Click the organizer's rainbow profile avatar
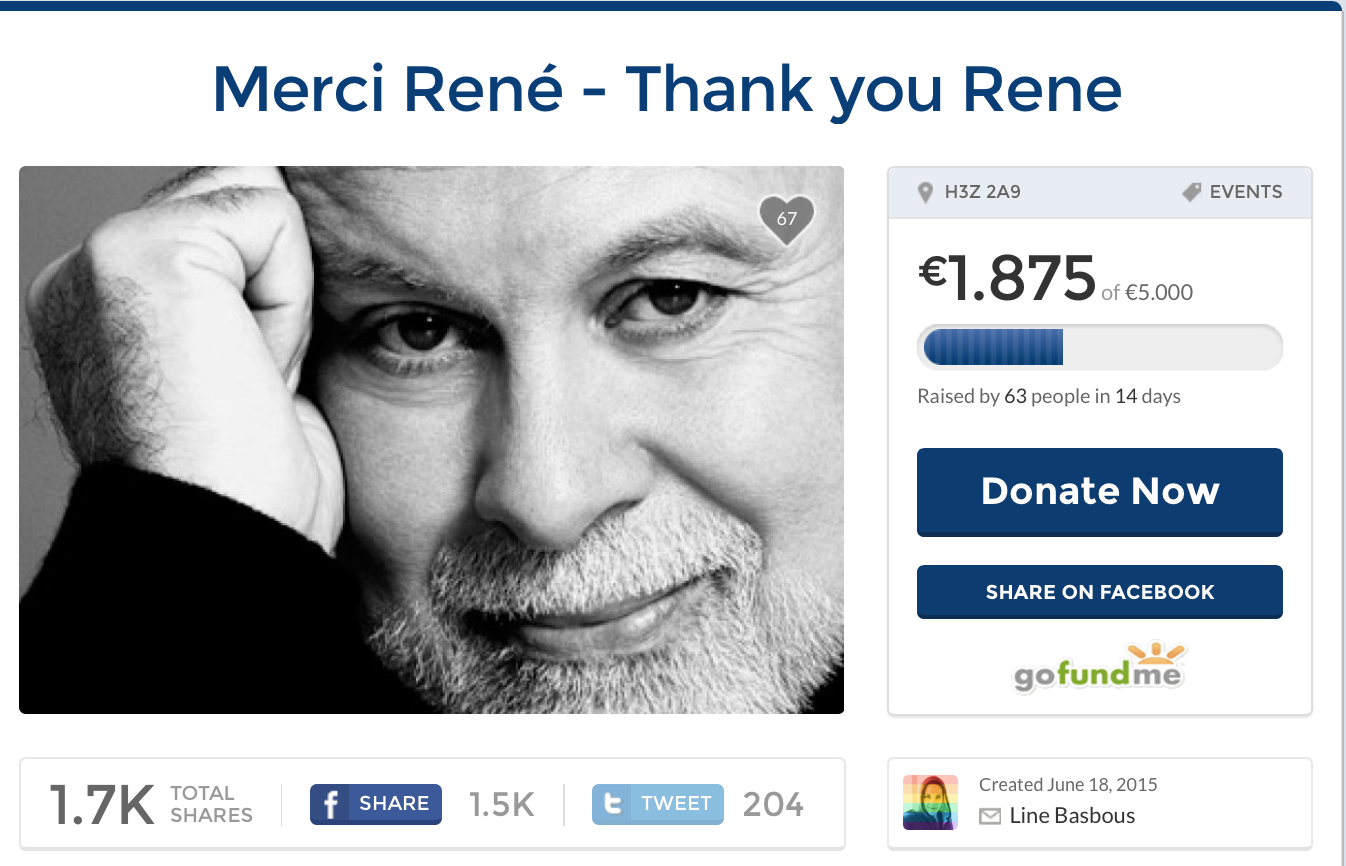1346x866 pixels. pyautogui.click(x=930, y=802)
